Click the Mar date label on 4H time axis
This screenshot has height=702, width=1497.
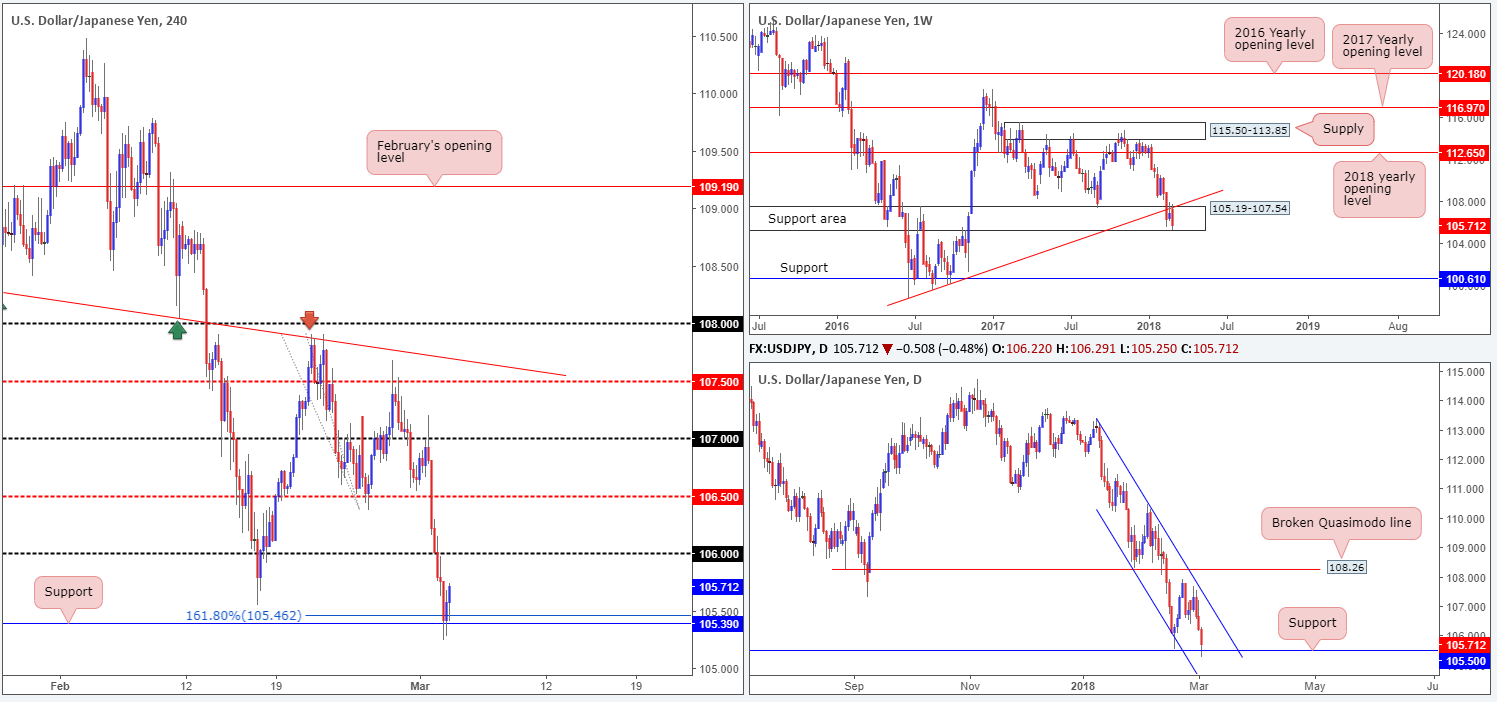point(420,687)
